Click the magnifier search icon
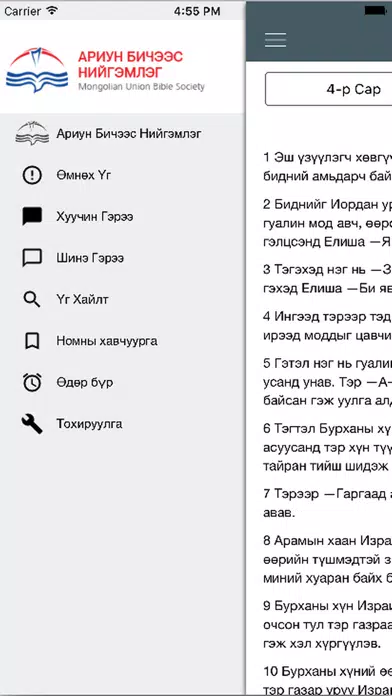Image resolution: width=392 pixels, height=696 pixels. click(32, 300)
